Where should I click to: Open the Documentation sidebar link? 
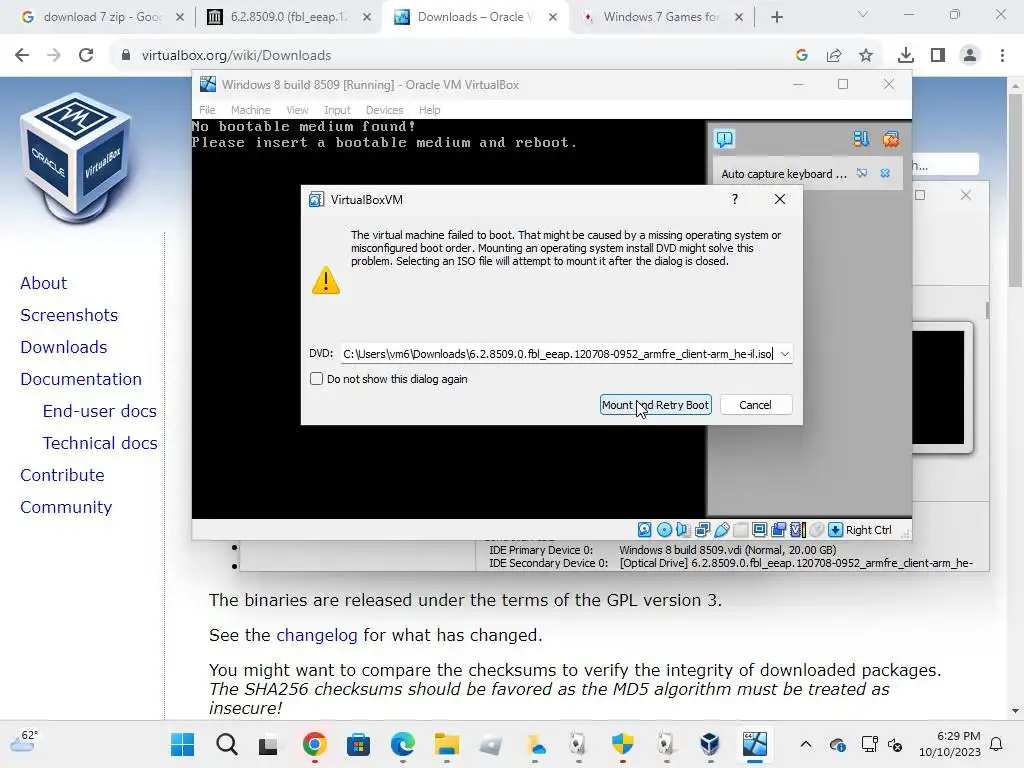(x=81, y=379)
